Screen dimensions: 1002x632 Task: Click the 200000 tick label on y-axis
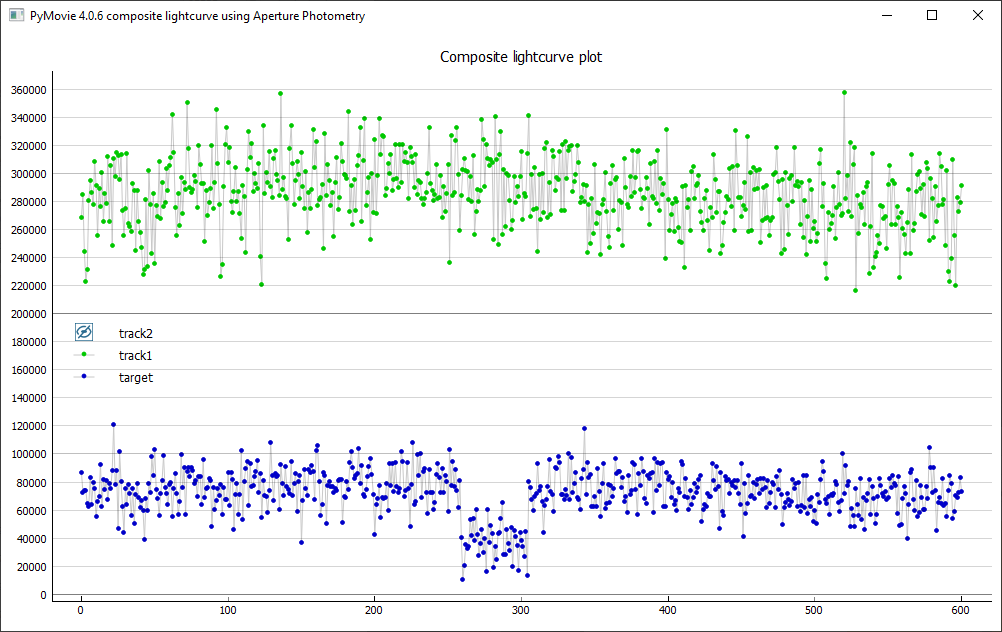pos(27,314)
